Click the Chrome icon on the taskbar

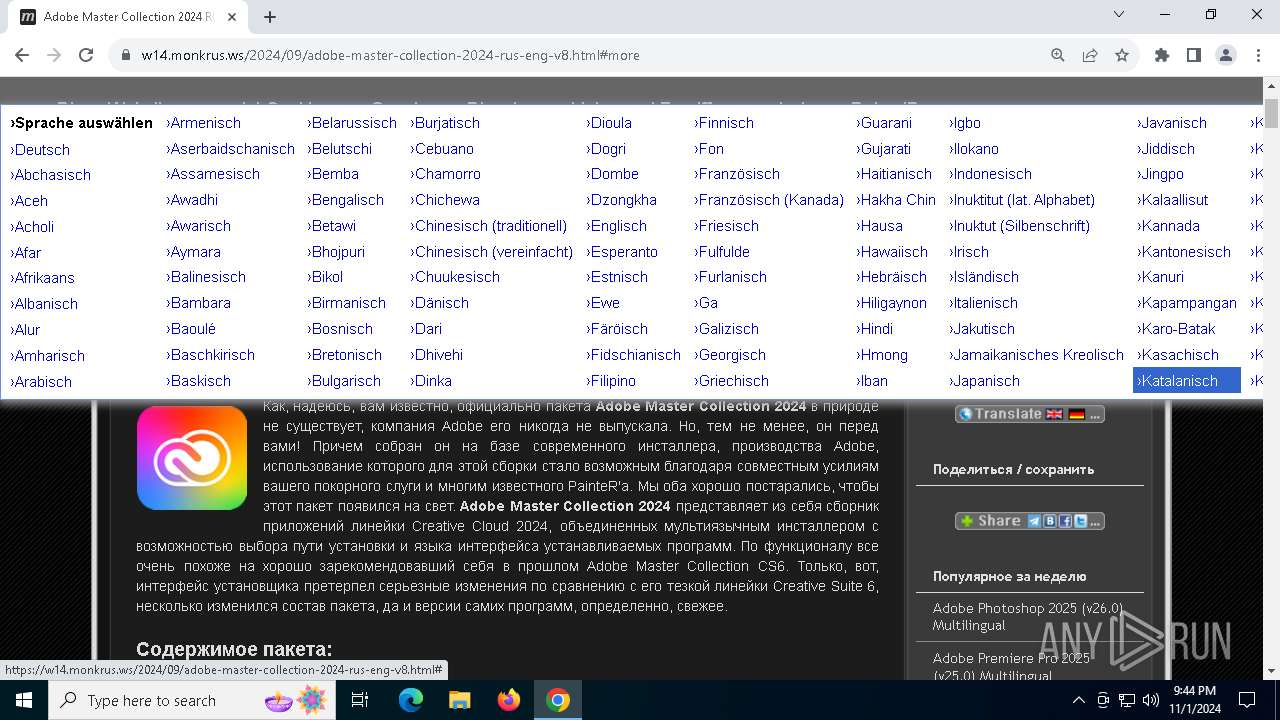click(558, 700)
